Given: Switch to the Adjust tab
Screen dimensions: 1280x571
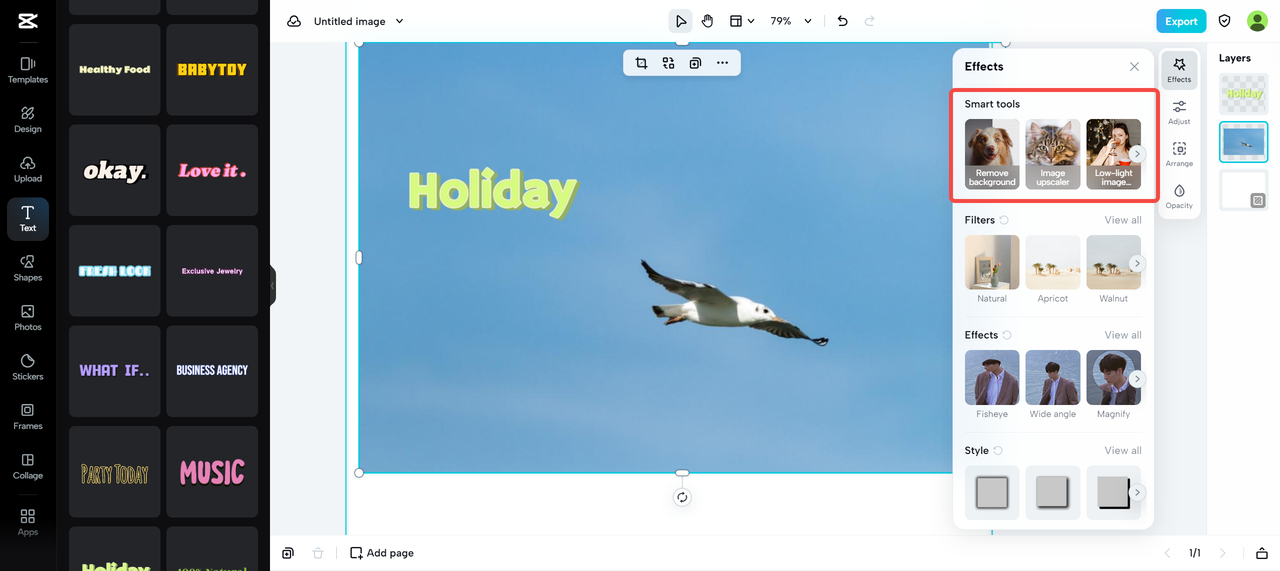Looking at the screenshot, I should (1179, 112).
